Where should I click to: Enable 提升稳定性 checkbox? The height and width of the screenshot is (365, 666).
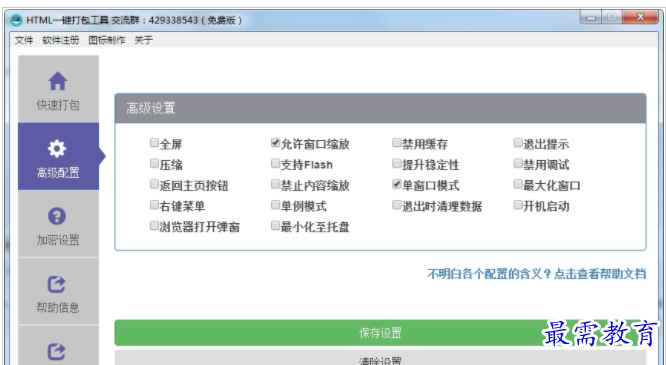(x=397, y=164)
